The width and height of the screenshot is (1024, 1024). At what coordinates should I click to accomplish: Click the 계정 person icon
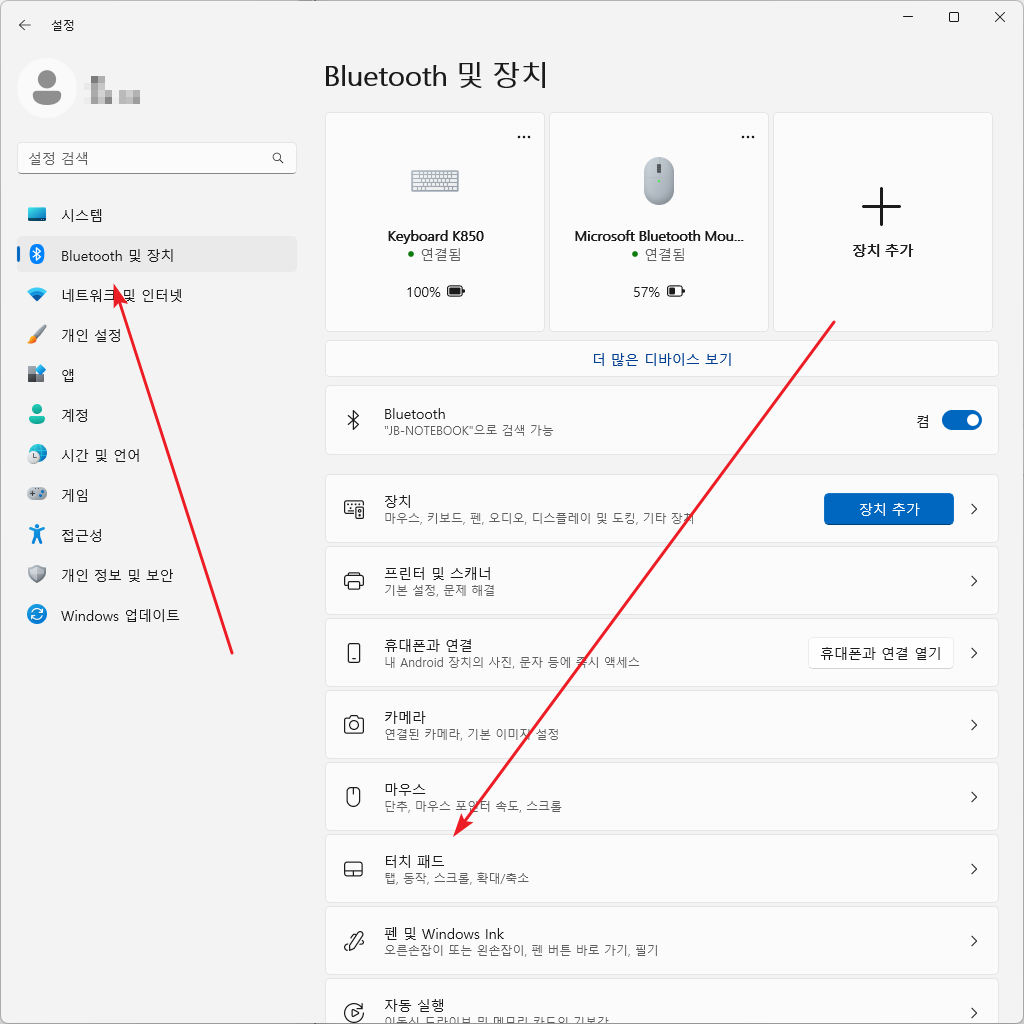(x=37, y=414)
